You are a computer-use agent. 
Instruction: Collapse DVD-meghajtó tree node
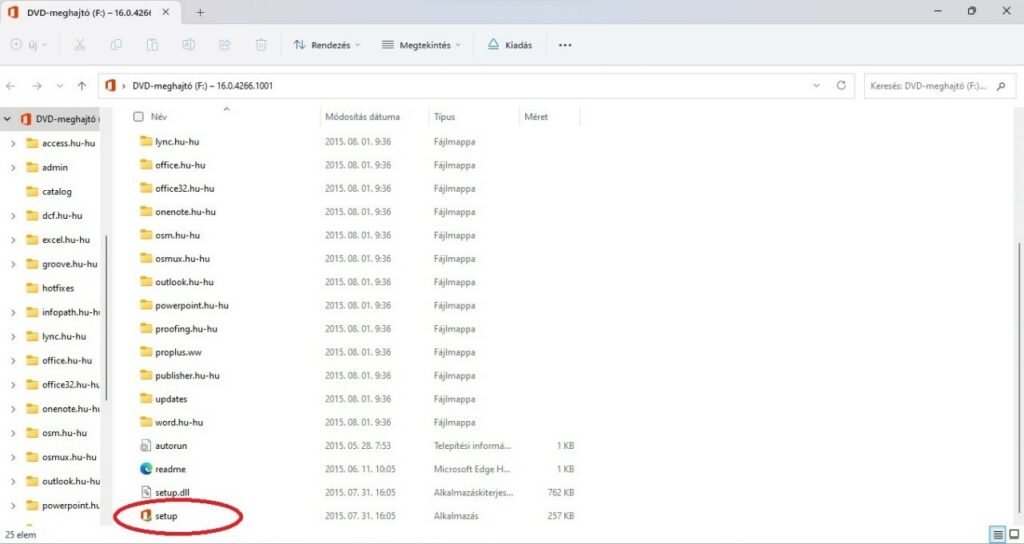7,120
